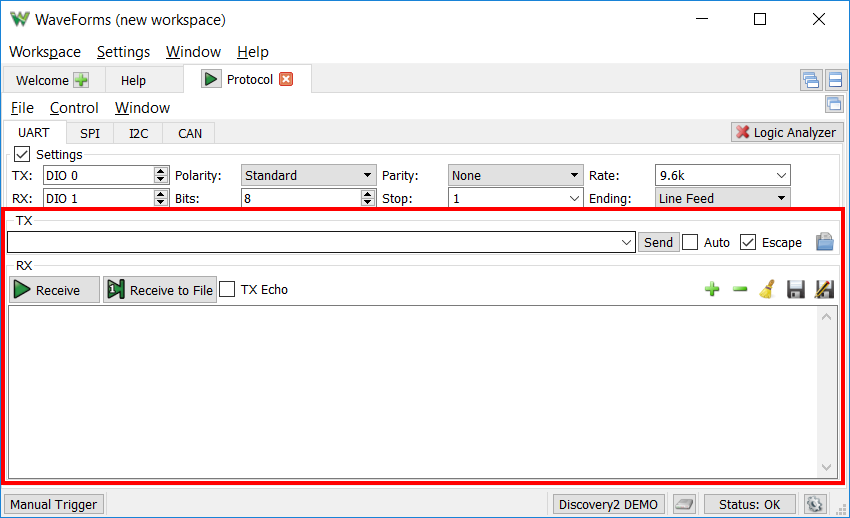850x518 pixels.
Task: Select the UART tab
Action: click(34, 133)
